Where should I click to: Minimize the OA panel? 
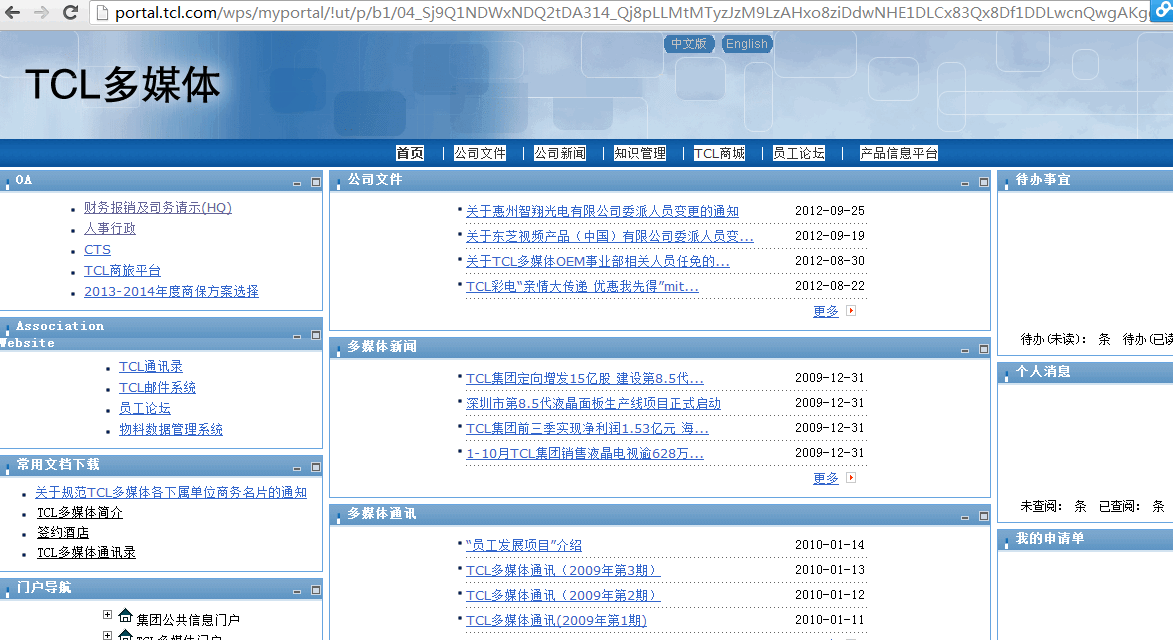297,183
